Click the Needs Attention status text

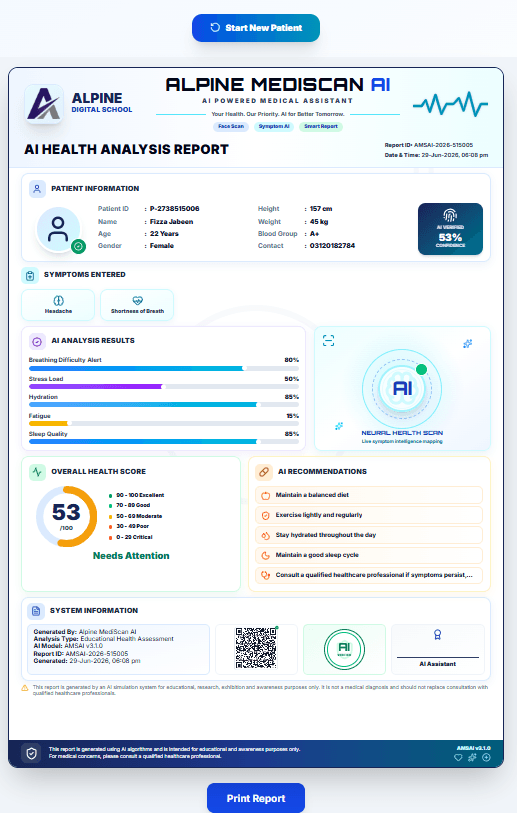pyautogui.click(x=131, y=556)
